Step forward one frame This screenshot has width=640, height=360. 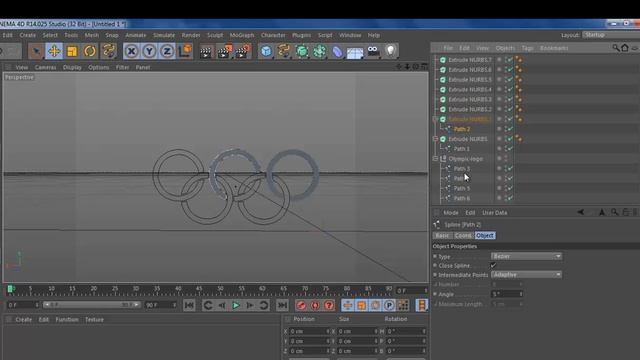point(250,305)
